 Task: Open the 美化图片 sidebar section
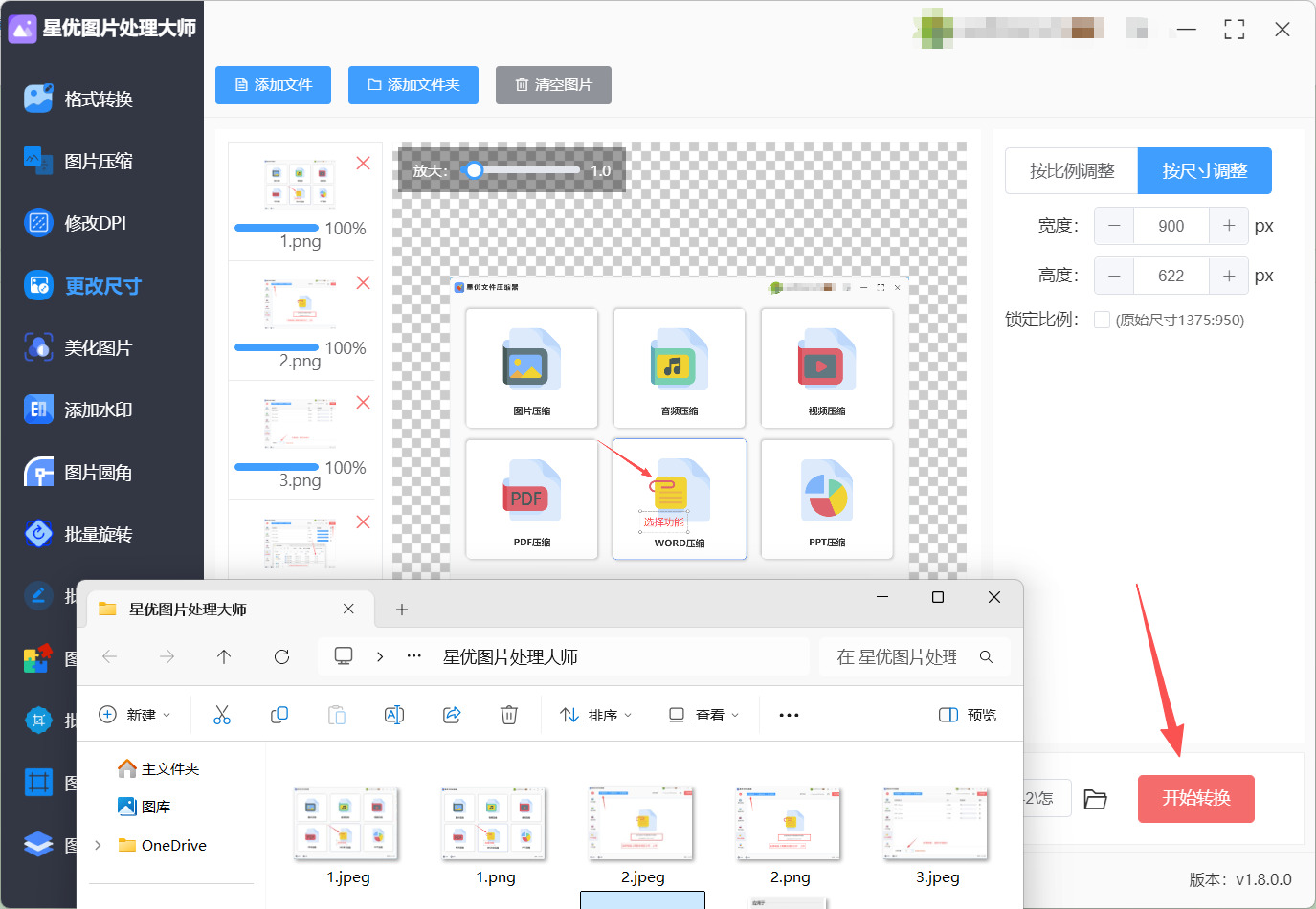click(80, 347)
